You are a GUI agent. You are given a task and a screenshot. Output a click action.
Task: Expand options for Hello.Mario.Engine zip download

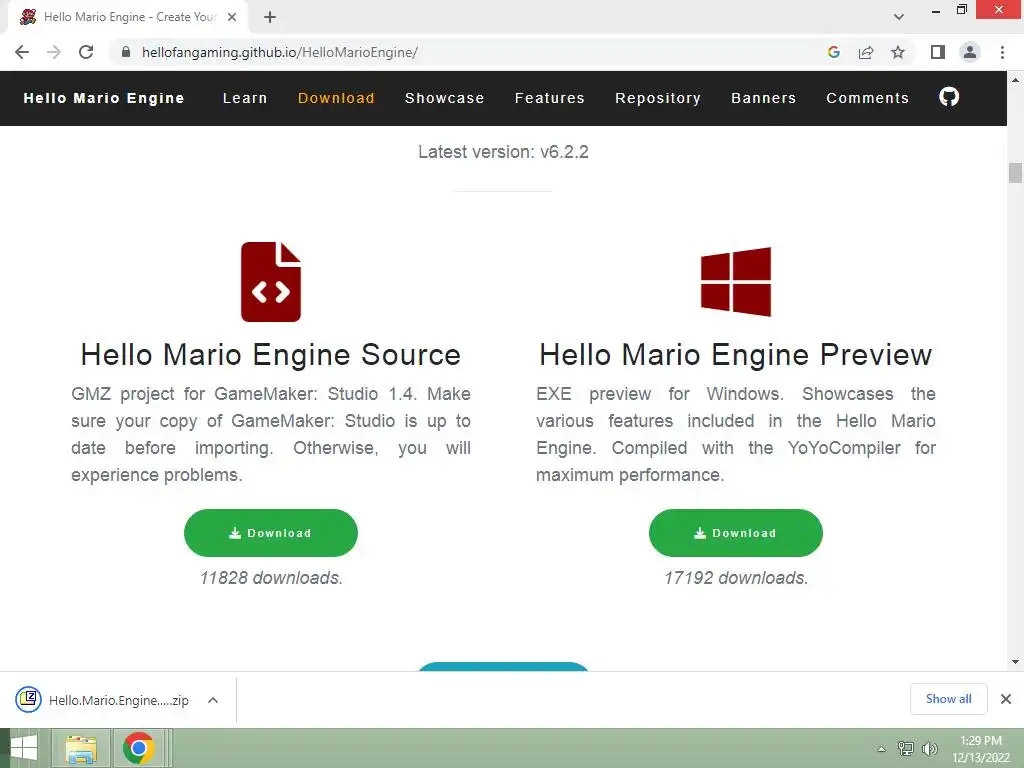pyautogui.click(x=212, y=700)
